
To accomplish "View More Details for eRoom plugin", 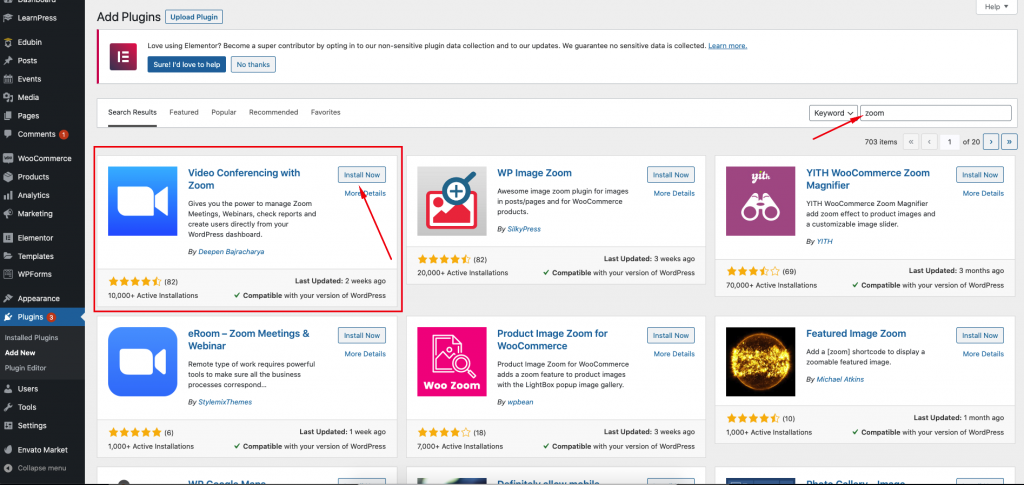I will click(x=365, y=354).
